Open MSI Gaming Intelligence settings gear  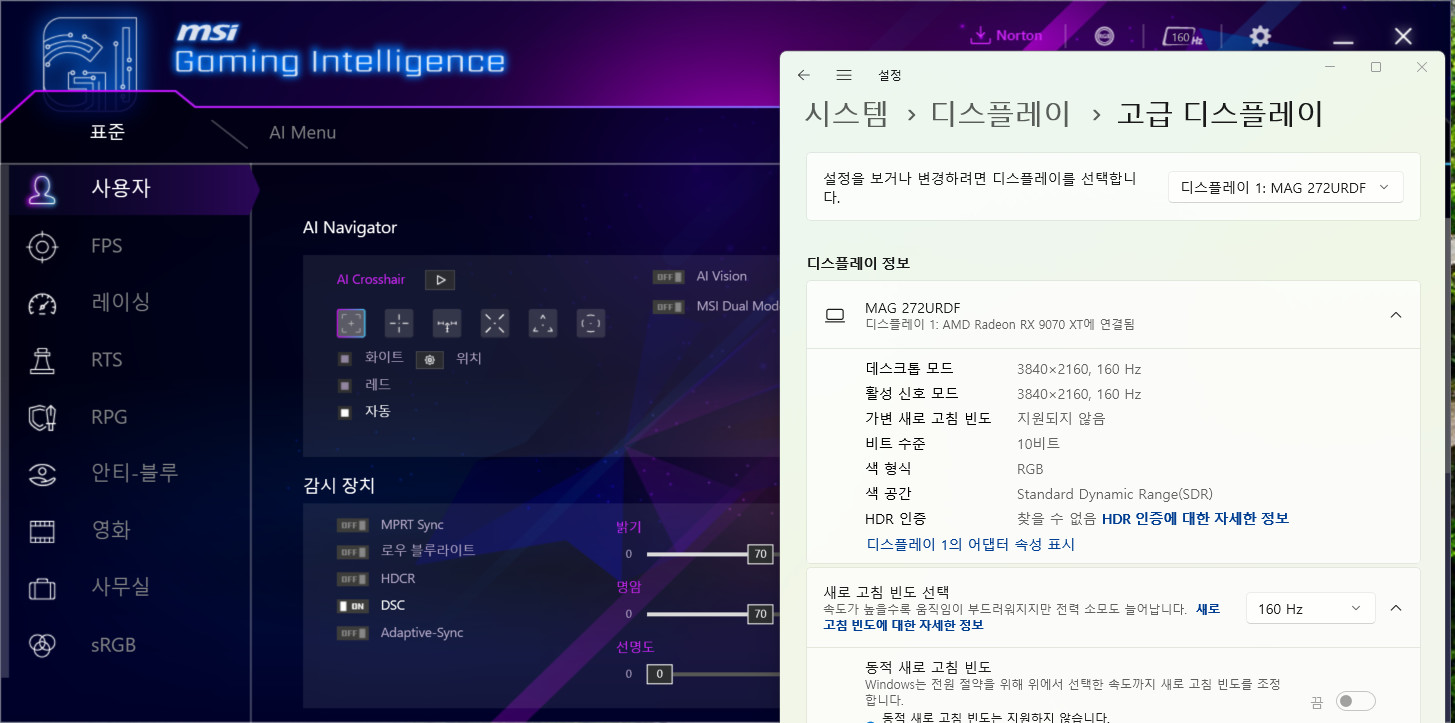click(x=1260, y=36)
